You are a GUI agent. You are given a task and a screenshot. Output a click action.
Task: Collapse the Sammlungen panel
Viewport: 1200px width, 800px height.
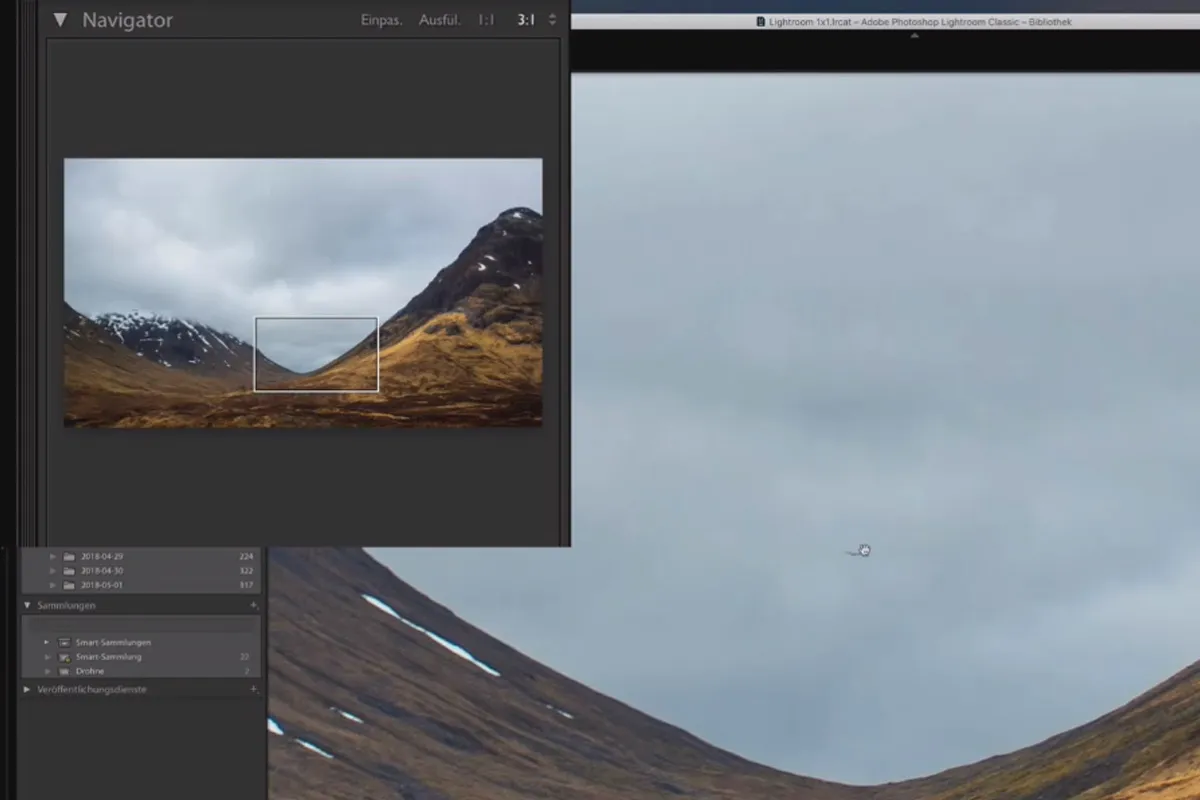[27, 605]
